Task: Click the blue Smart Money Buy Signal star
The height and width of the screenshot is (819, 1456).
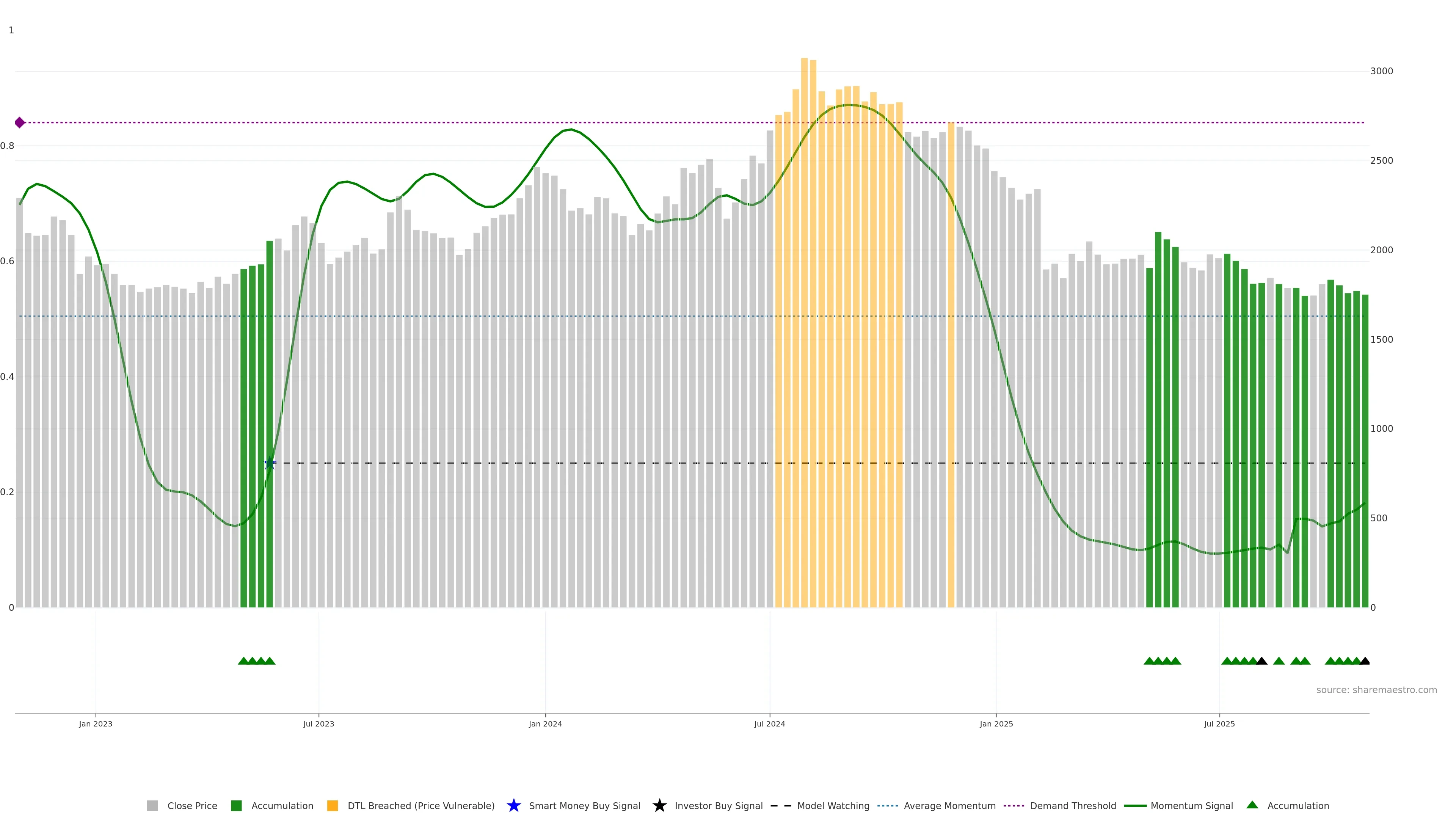Action: (x=513, y=805)
